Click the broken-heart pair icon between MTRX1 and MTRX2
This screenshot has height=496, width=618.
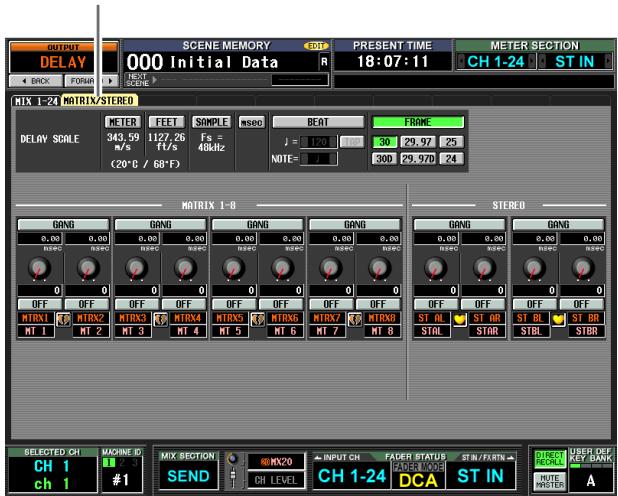(x=63, y=319)
